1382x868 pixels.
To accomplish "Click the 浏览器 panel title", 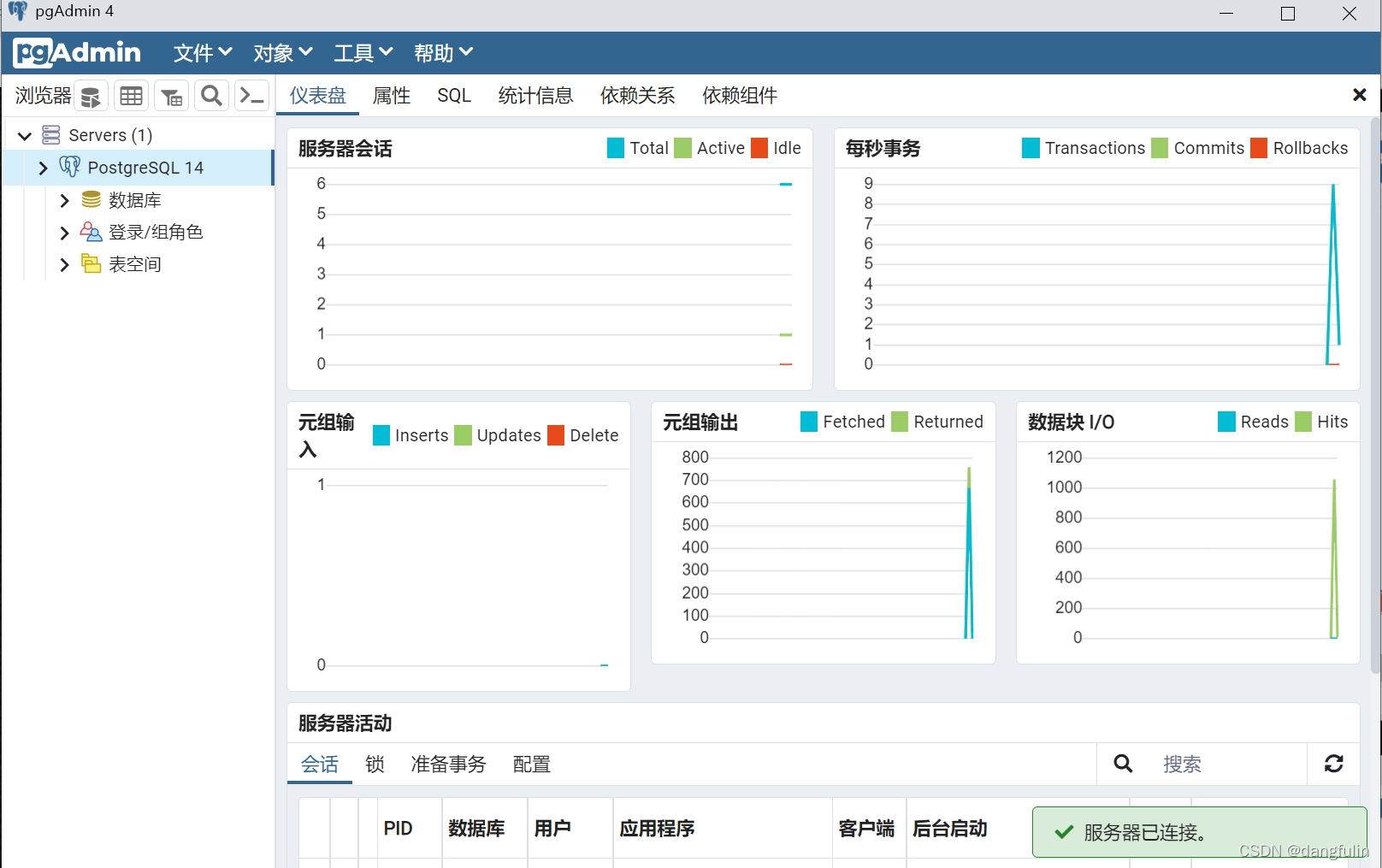I will click(43, 96).
